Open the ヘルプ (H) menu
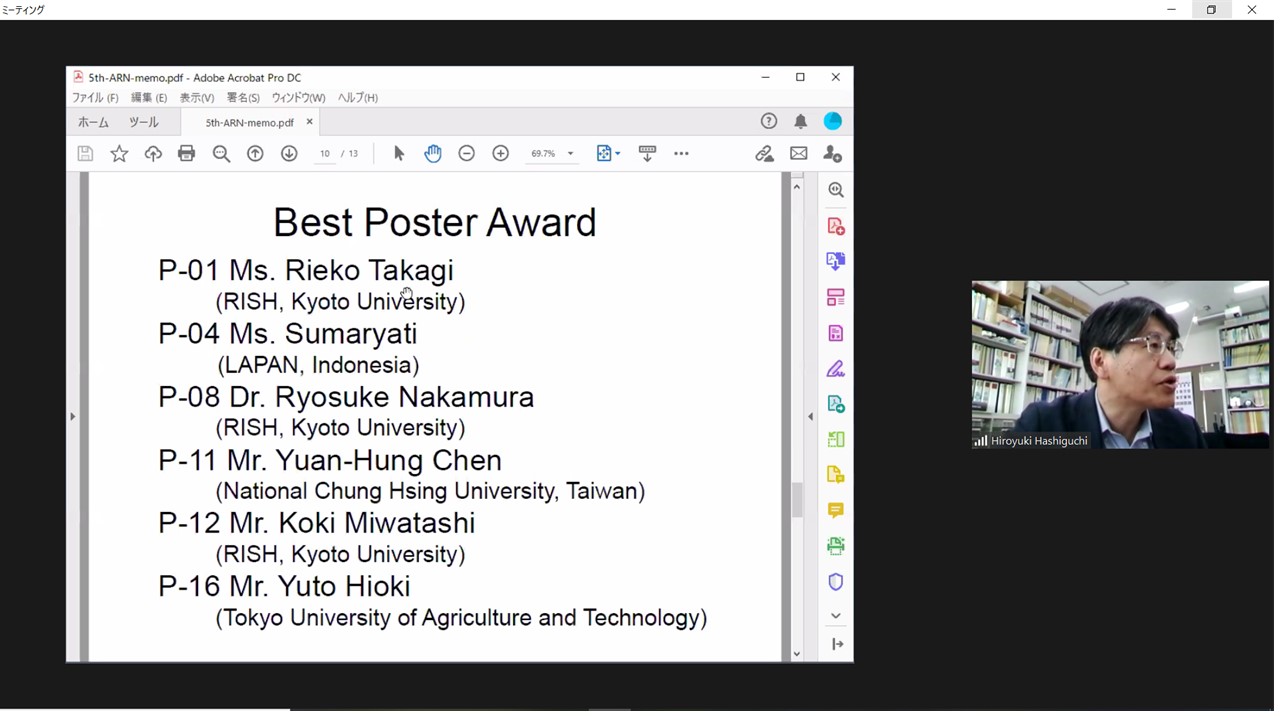The width and height of the screenshot is (1280, 720). click(358, 98)
